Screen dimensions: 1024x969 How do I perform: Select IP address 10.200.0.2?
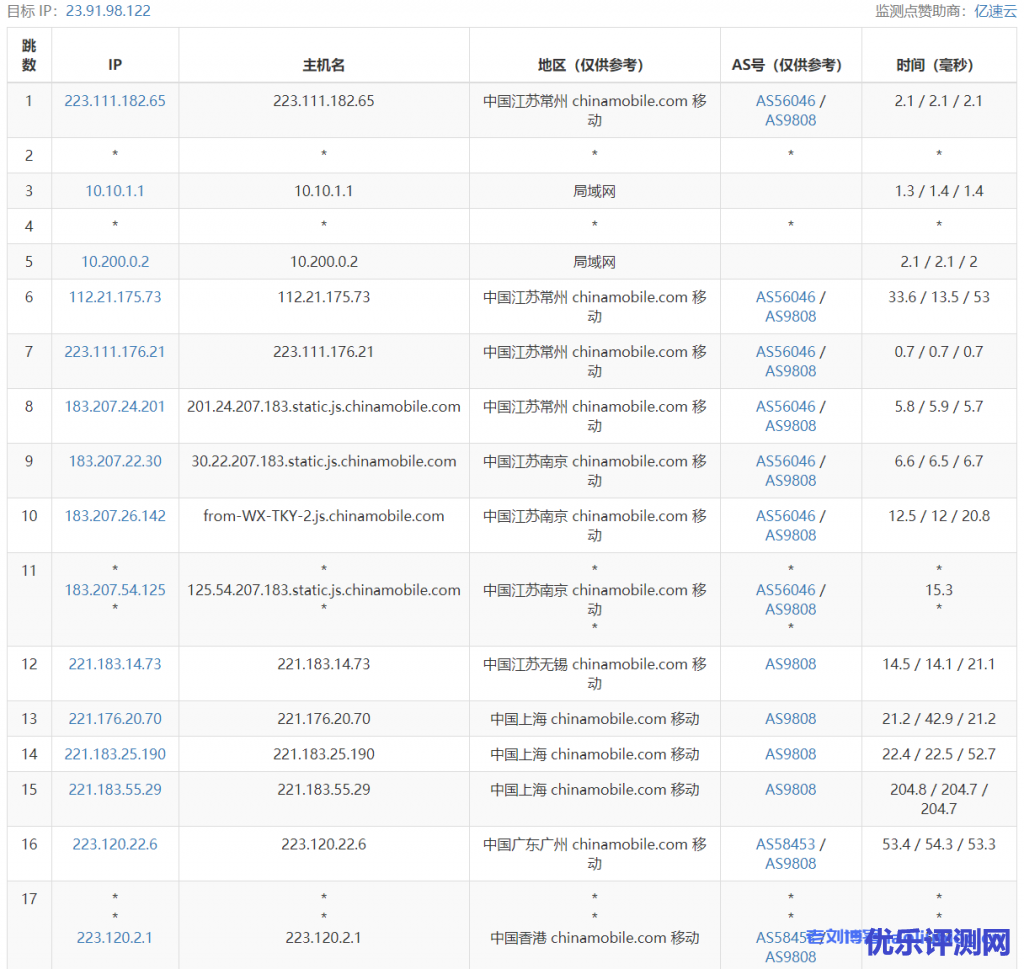(115, 262)
